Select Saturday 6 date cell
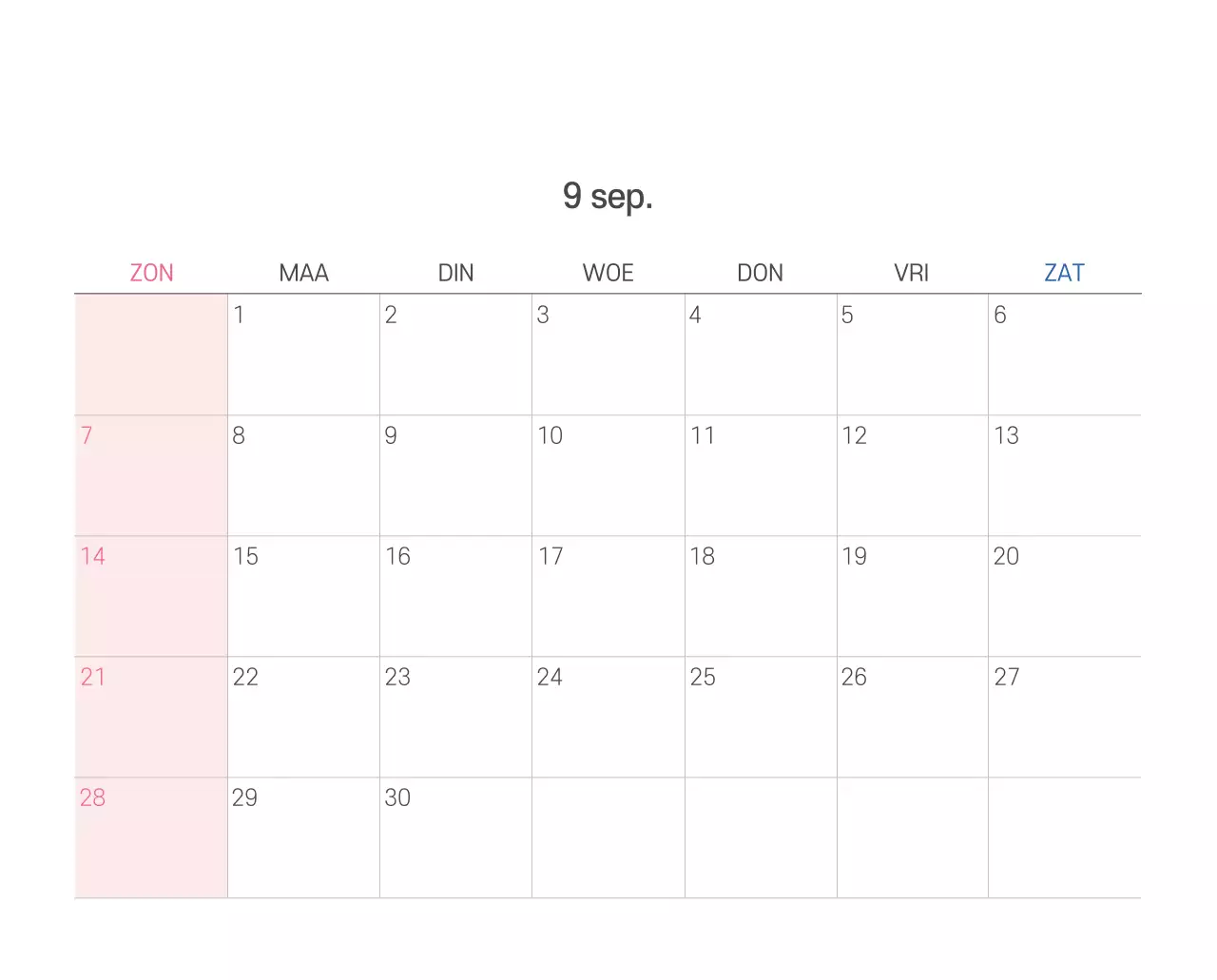 pyautogui.click(x=1065, y=355)
